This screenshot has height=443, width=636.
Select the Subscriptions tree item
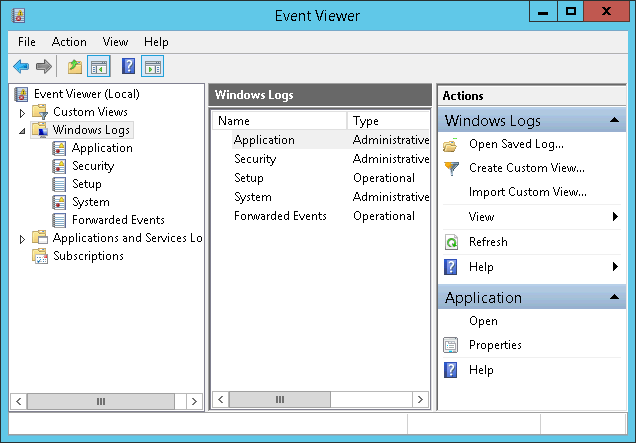88,256
